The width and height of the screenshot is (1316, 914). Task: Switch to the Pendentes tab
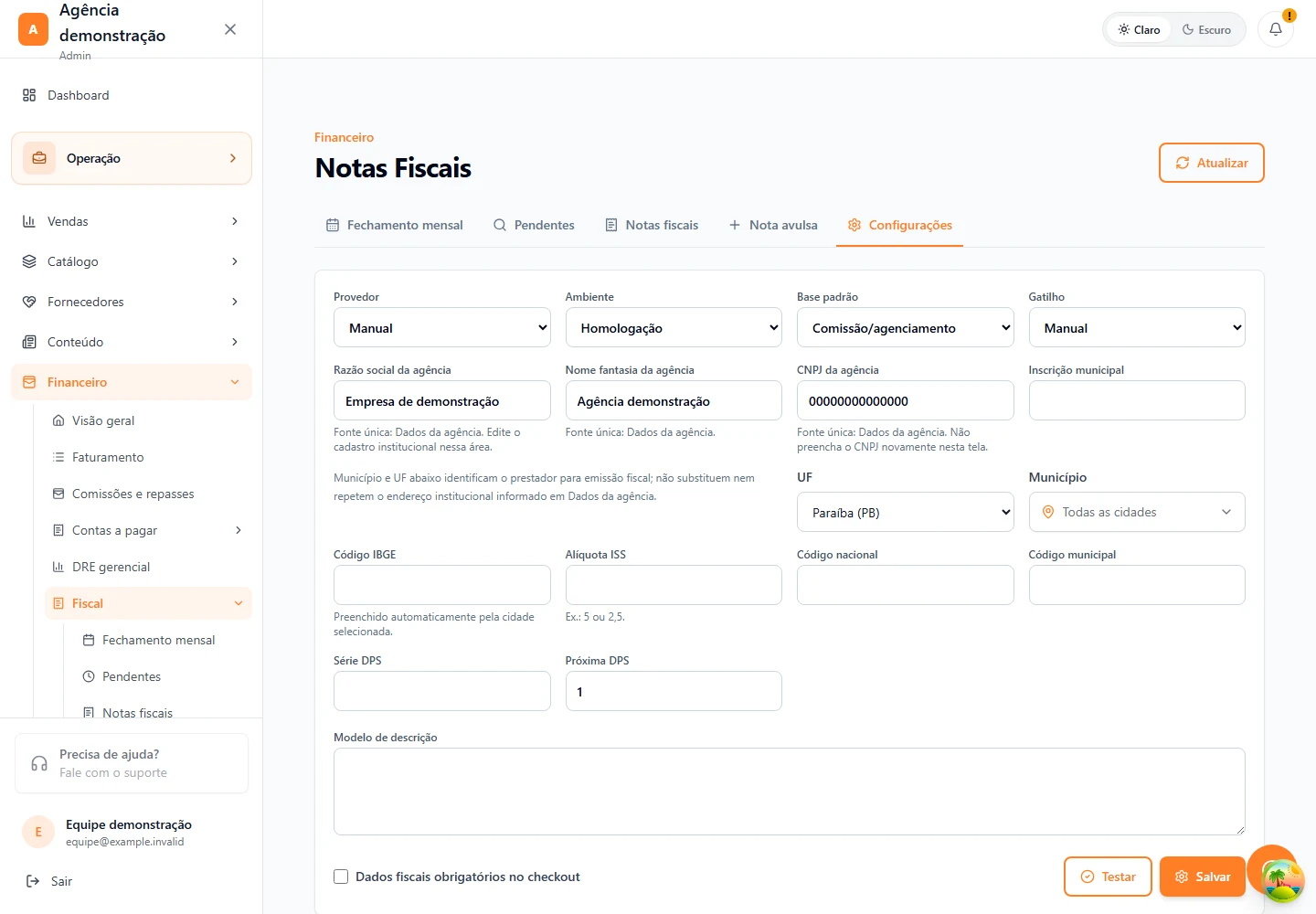tap(534, 225)
